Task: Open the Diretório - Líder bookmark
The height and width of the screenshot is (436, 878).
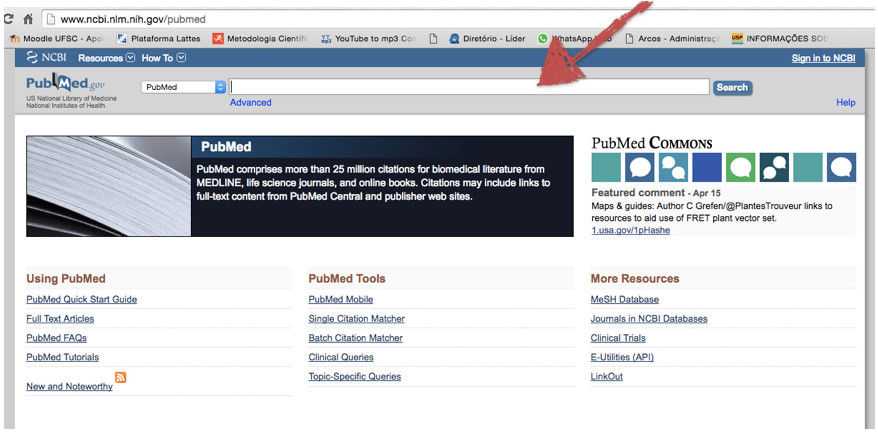Action: (x=487, y=39)
